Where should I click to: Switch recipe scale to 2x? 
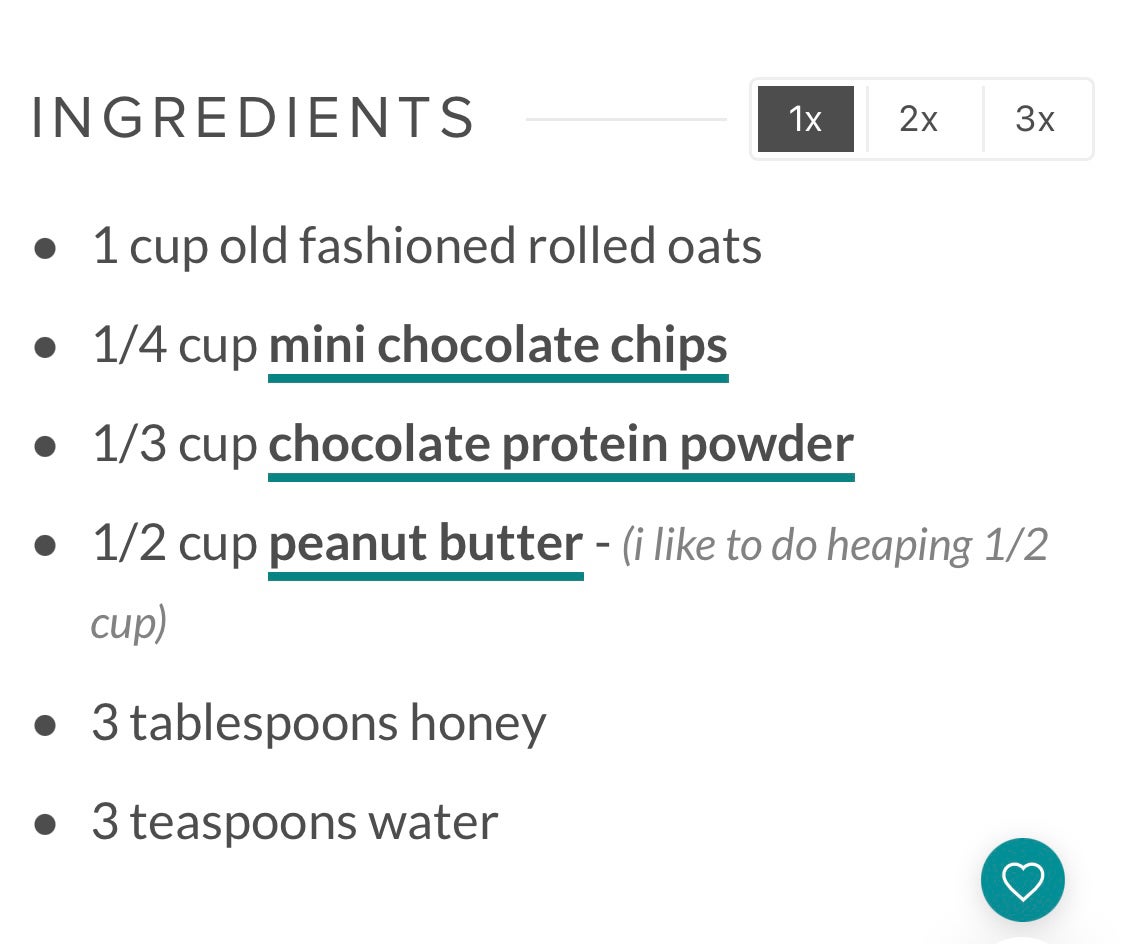tap(918, 119)
